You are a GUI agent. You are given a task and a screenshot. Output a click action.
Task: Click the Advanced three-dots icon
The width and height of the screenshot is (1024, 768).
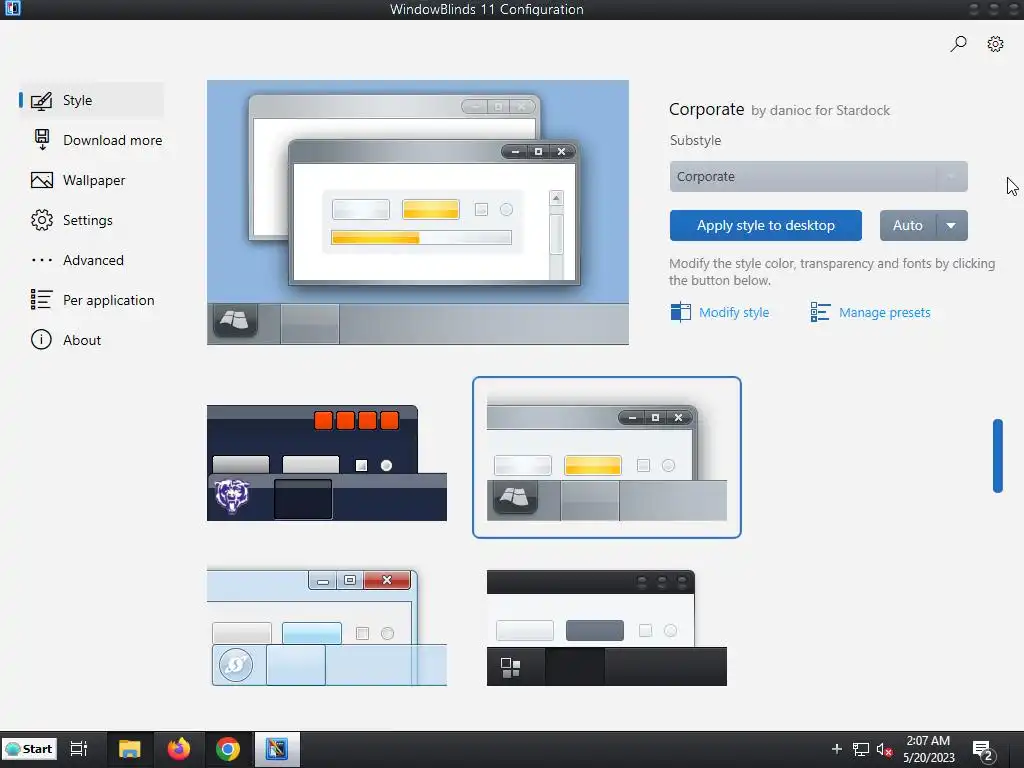pyautogui.click(x=42, y=260)
